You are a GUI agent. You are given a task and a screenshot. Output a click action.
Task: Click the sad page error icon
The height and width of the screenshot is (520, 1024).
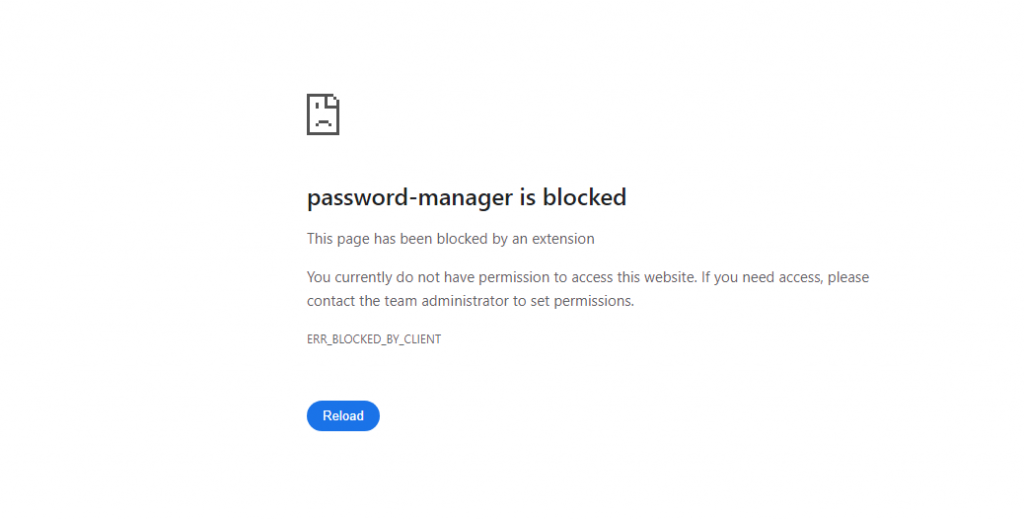click(323, 114)
